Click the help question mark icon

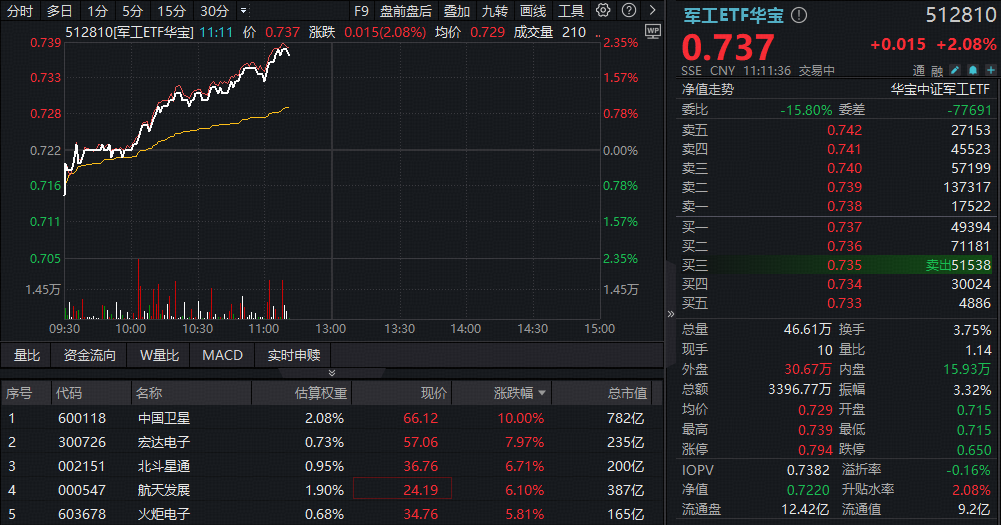click(627, 11)
